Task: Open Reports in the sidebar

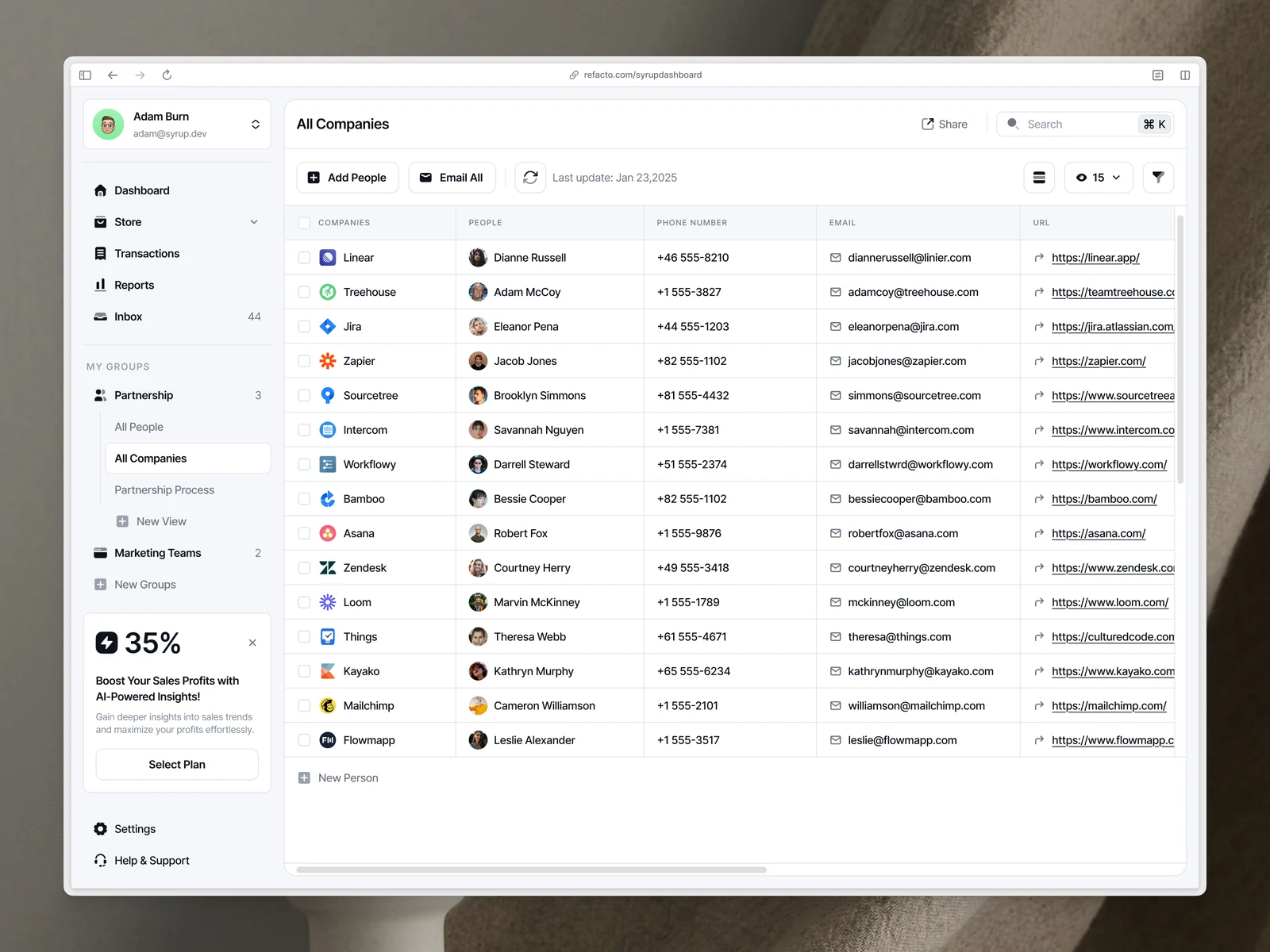Action: [177, 286]
